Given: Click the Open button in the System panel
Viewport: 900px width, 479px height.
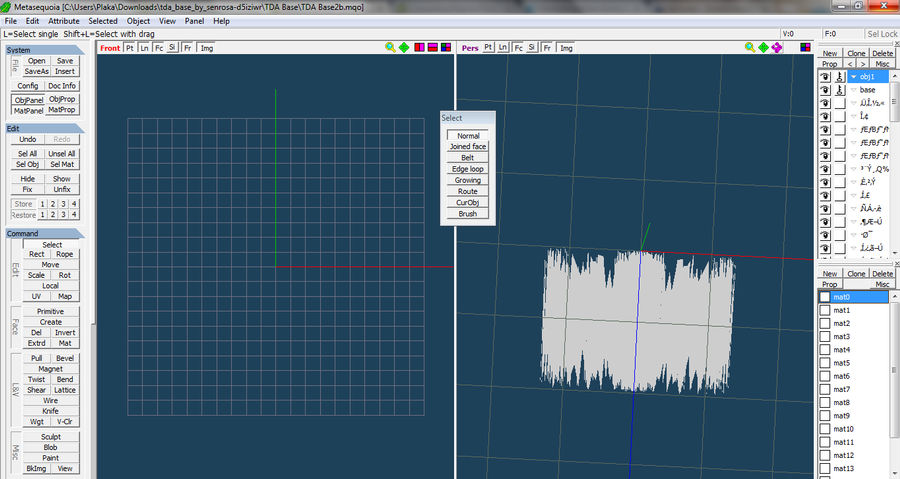Looking at the screenshot, I should [36, 61].
